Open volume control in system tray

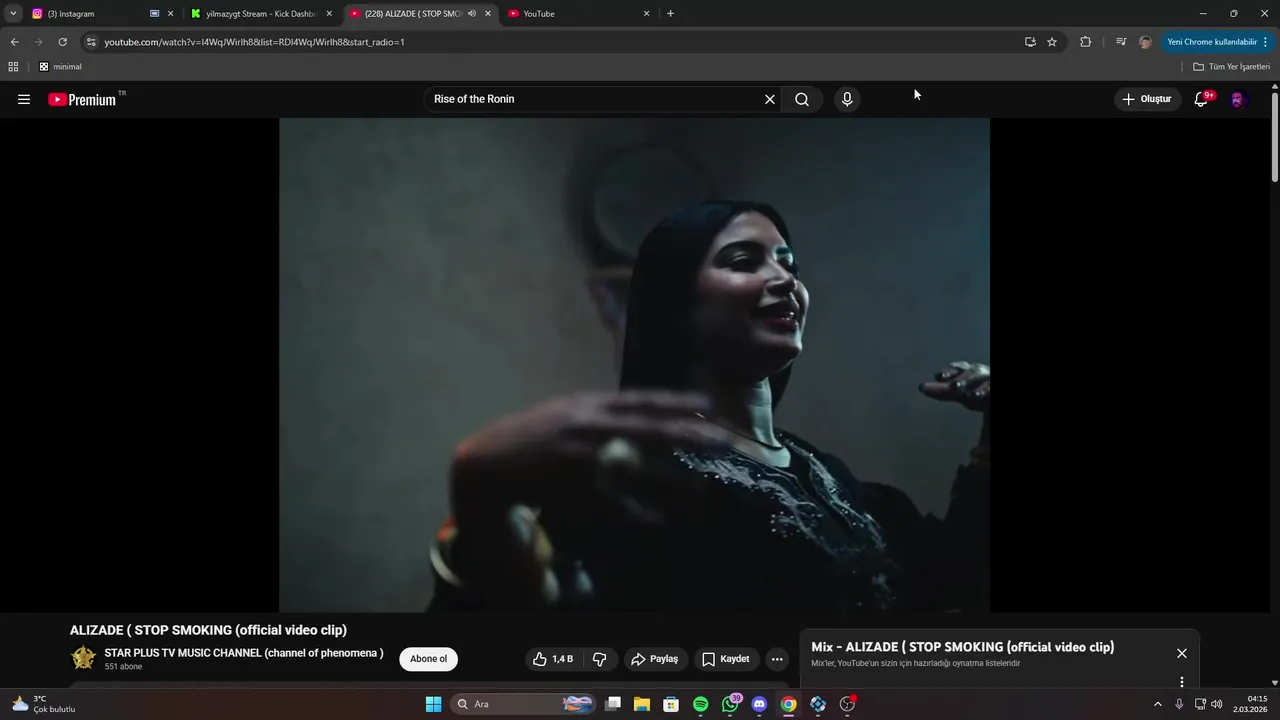1217,704
